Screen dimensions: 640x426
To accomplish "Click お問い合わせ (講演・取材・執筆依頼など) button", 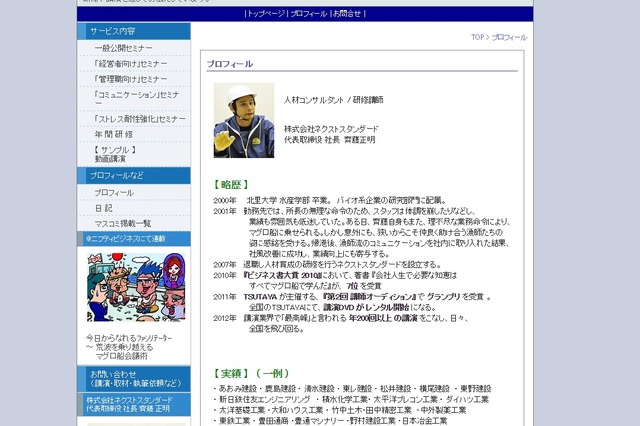I will pyautogui.click(x=134, y=379).
